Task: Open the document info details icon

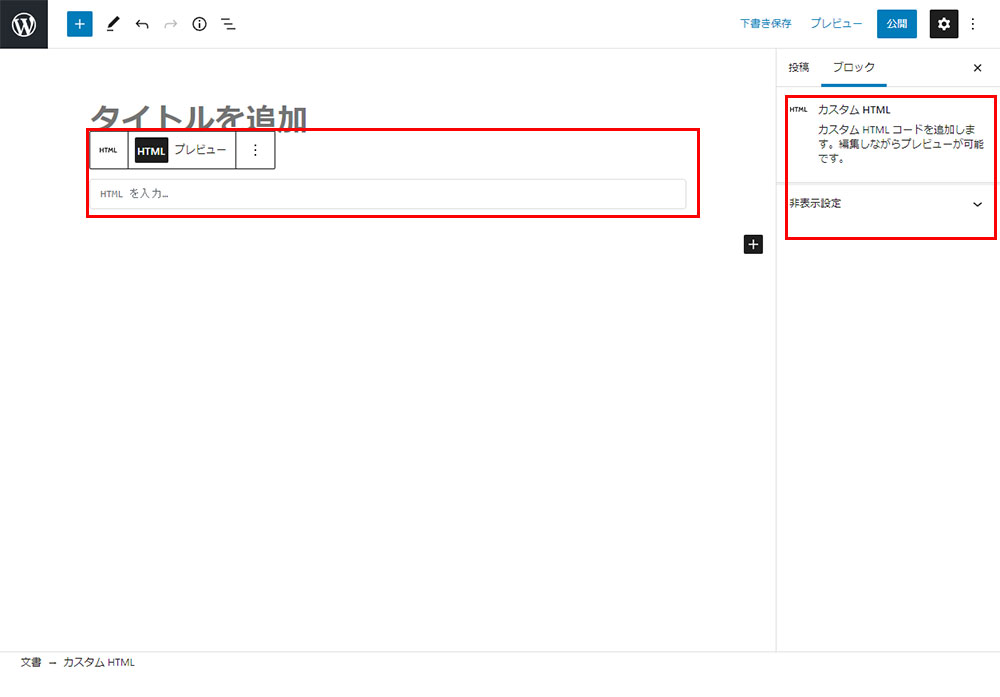Action: tap(200, 24)
